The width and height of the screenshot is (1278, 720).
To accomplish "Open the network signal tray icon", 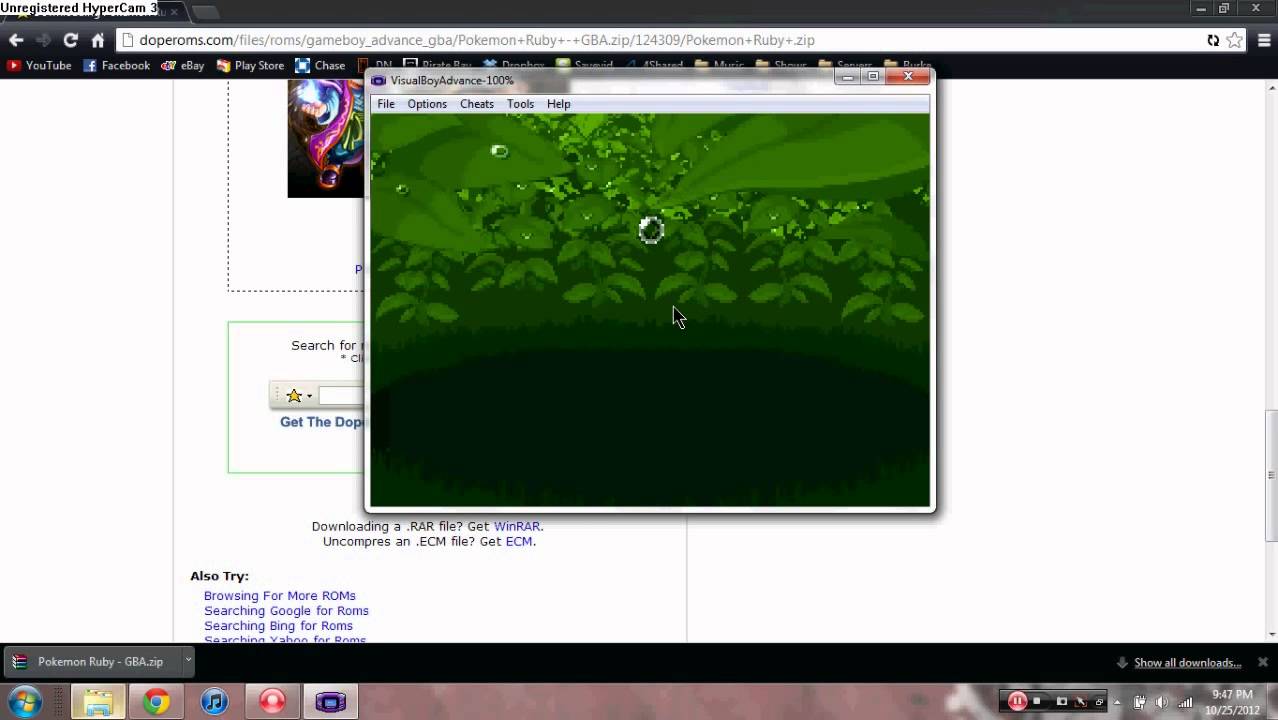I will [1183, 702].
